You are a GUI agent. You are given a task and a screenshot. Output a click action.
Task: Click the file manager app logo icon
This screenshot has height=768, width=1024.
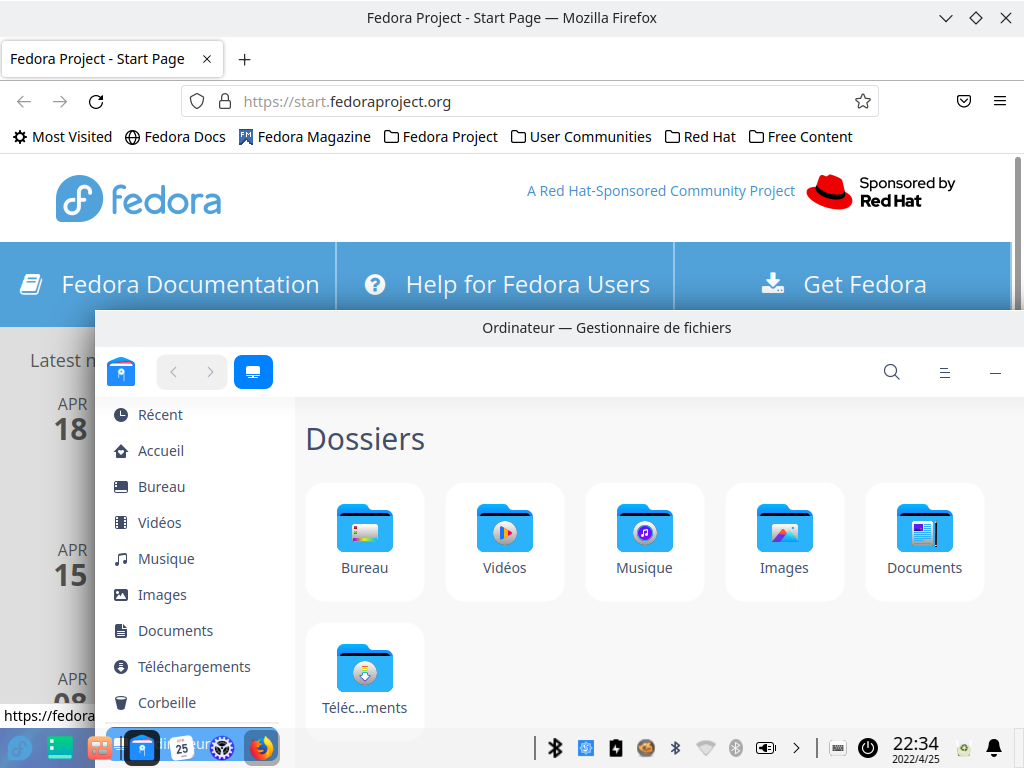(121, 372)
